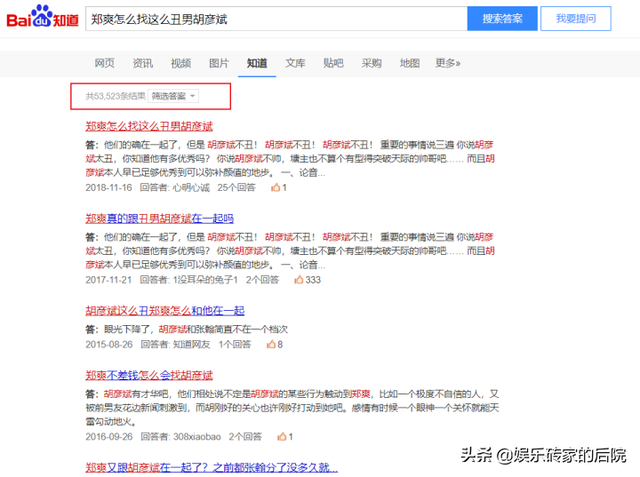This screenshot has height=477, width=640.
Task: Click thumbs-up icon on 2018-11-16 answer
Action: 276,188
